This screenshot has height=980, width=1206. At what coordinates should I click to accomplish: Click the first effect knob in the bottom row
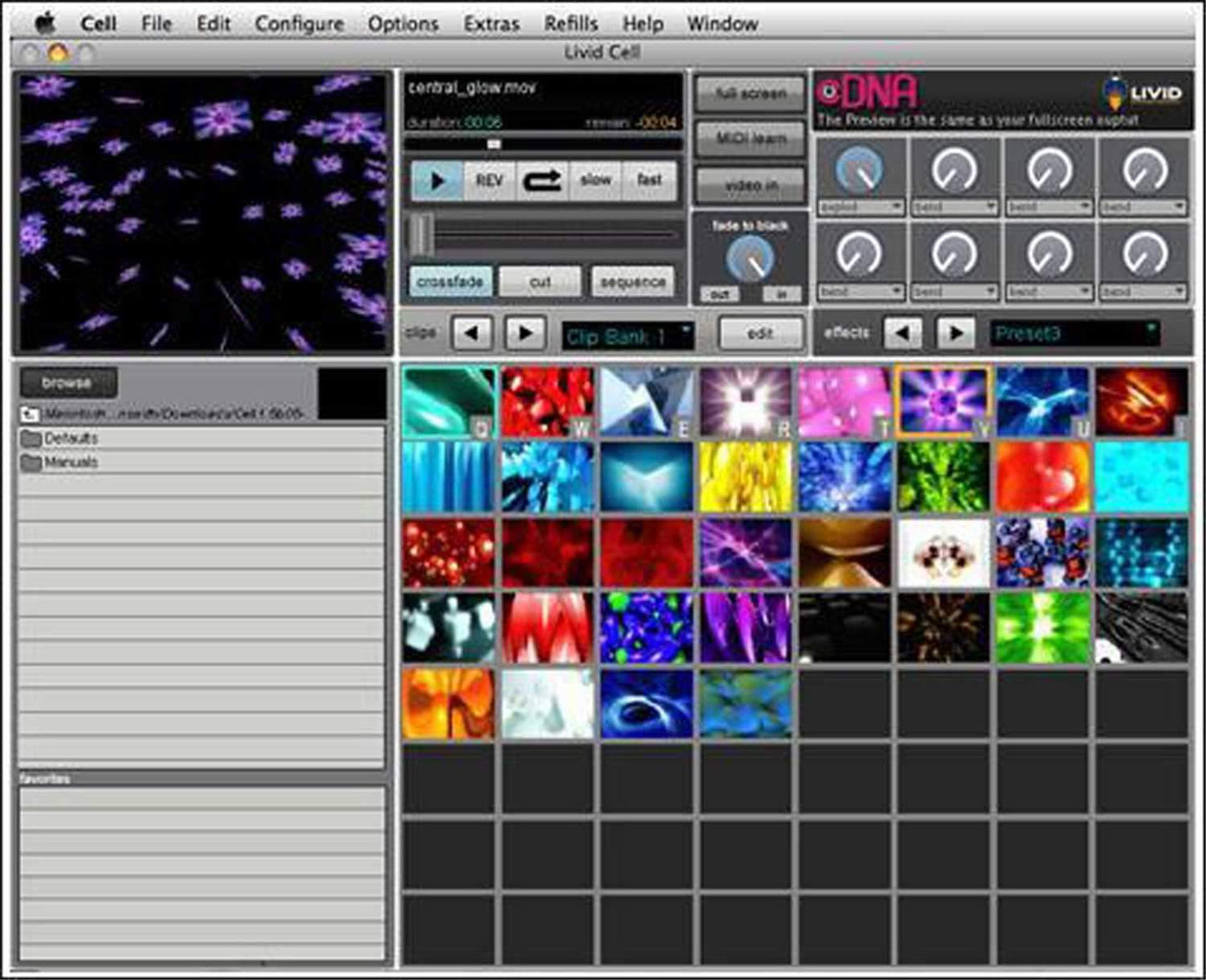[860, 254]
